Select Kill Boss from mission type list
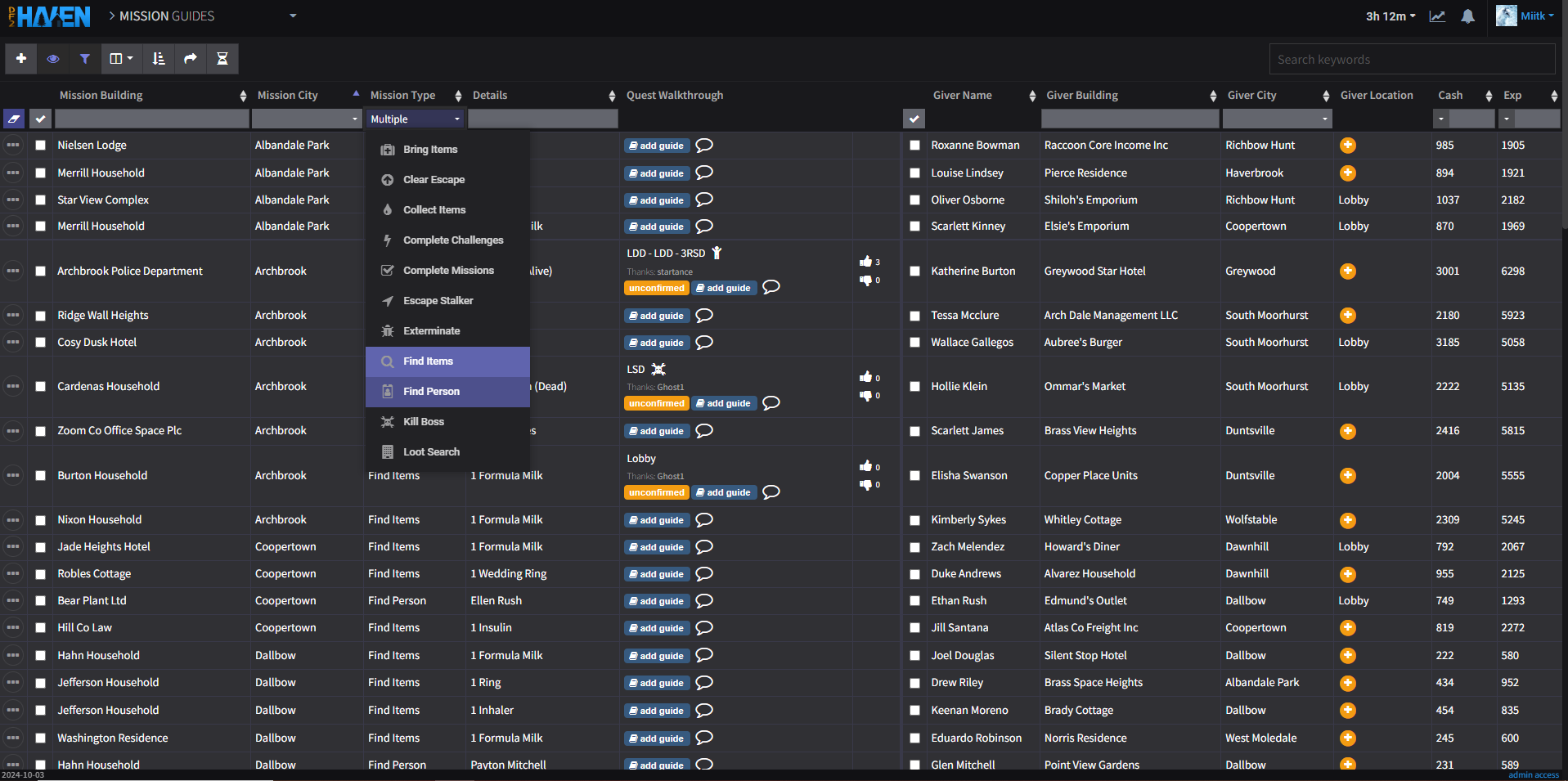Screen dimensions: 1568x781 click(424, 422)
